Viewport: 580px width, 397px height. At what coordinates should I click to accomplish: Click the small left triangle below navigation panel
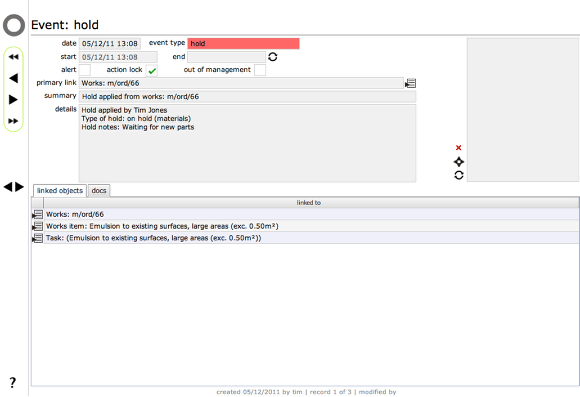[8, 187]
